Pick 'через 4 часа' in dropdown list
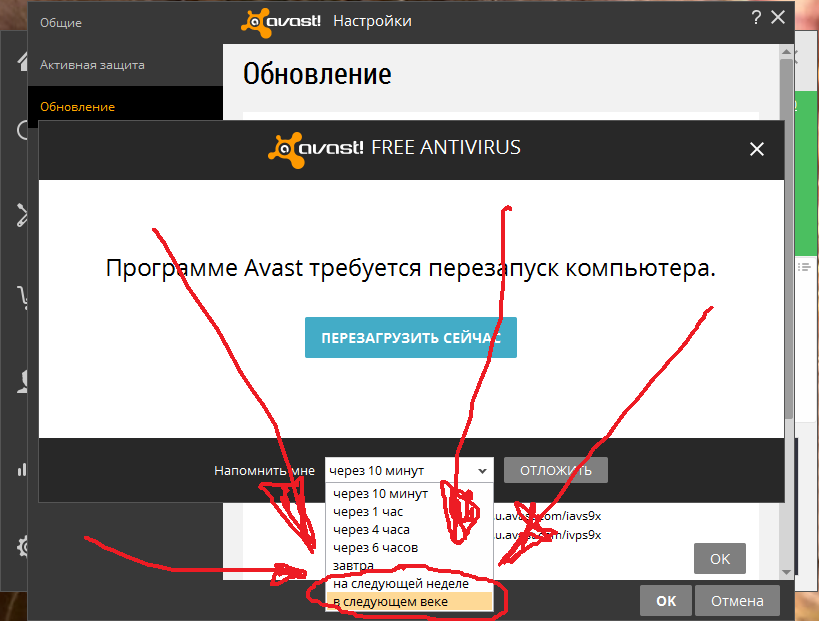The width and height of the screenshot is (819, 621). click(x=371, y=530)
